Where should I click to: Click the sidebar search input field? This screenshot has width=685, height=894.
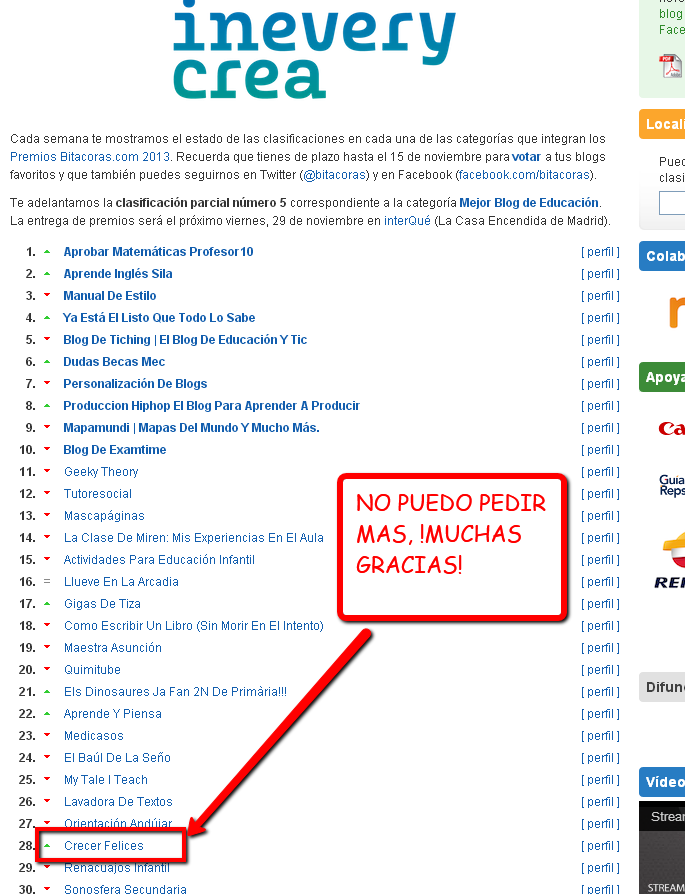point(672,203)
